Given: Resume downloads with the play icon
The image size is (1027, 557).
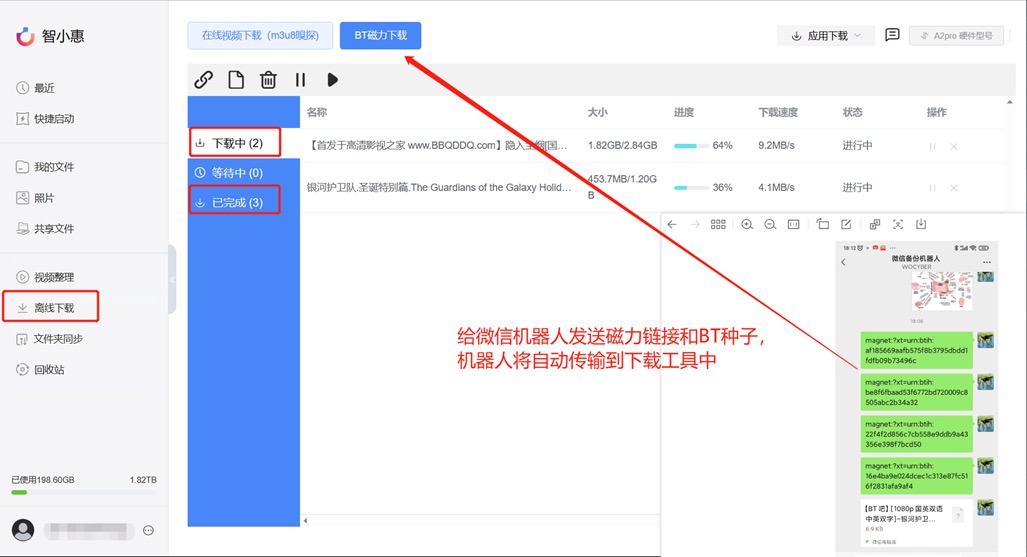Looking at the screenshot, I should [332, 80].
